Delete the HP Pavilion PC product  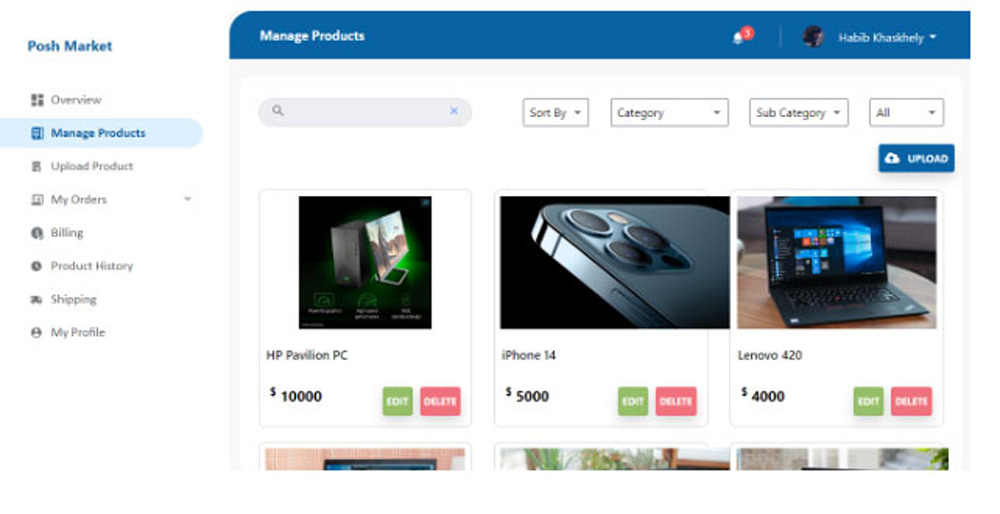tap(440, 401)
